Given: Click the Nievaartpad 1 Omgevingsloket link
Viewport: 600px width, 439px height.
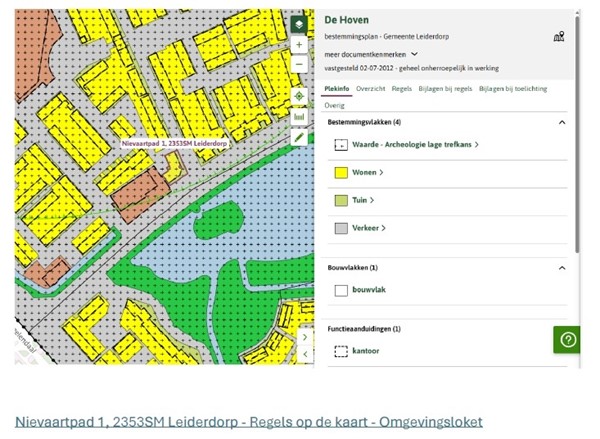Looking at the screenshot, I should 249,422.
